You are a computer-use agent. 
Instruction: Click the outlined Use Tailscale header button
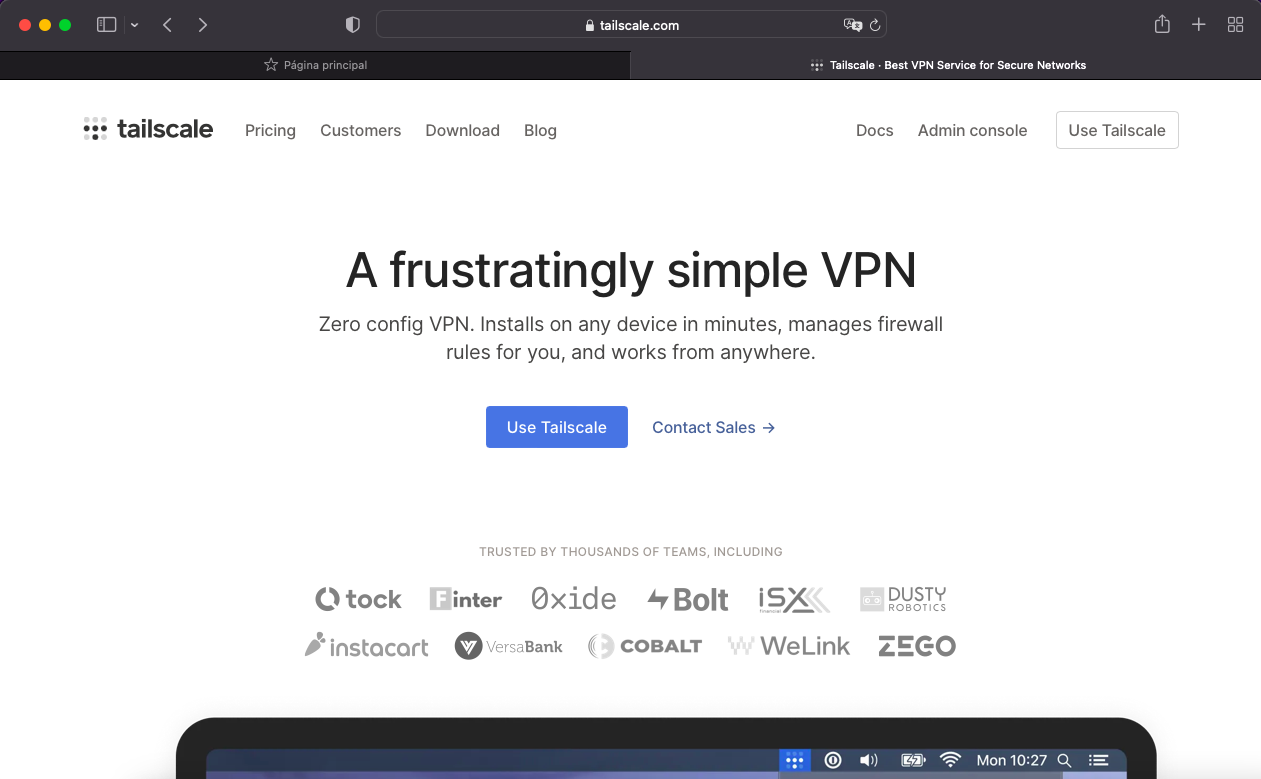[1117, 130]
